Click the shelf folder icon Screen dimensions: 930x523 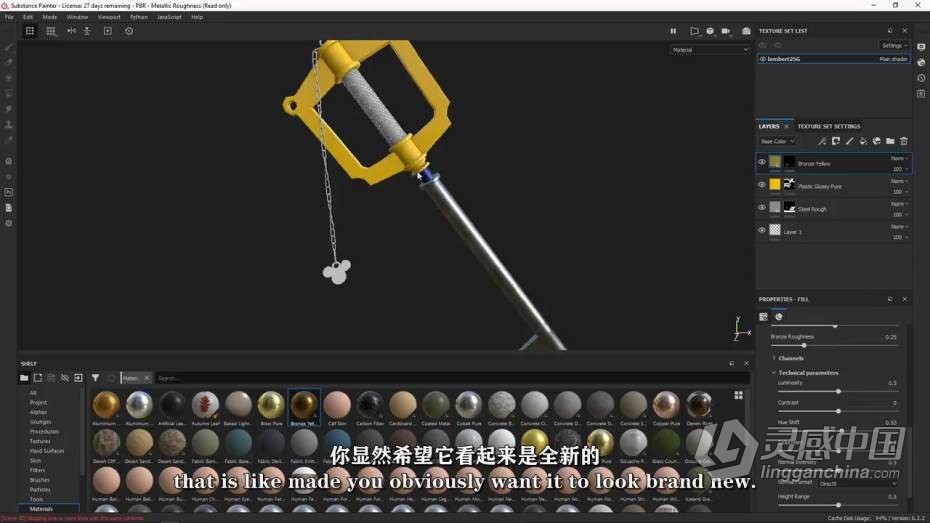pos(24,378)
